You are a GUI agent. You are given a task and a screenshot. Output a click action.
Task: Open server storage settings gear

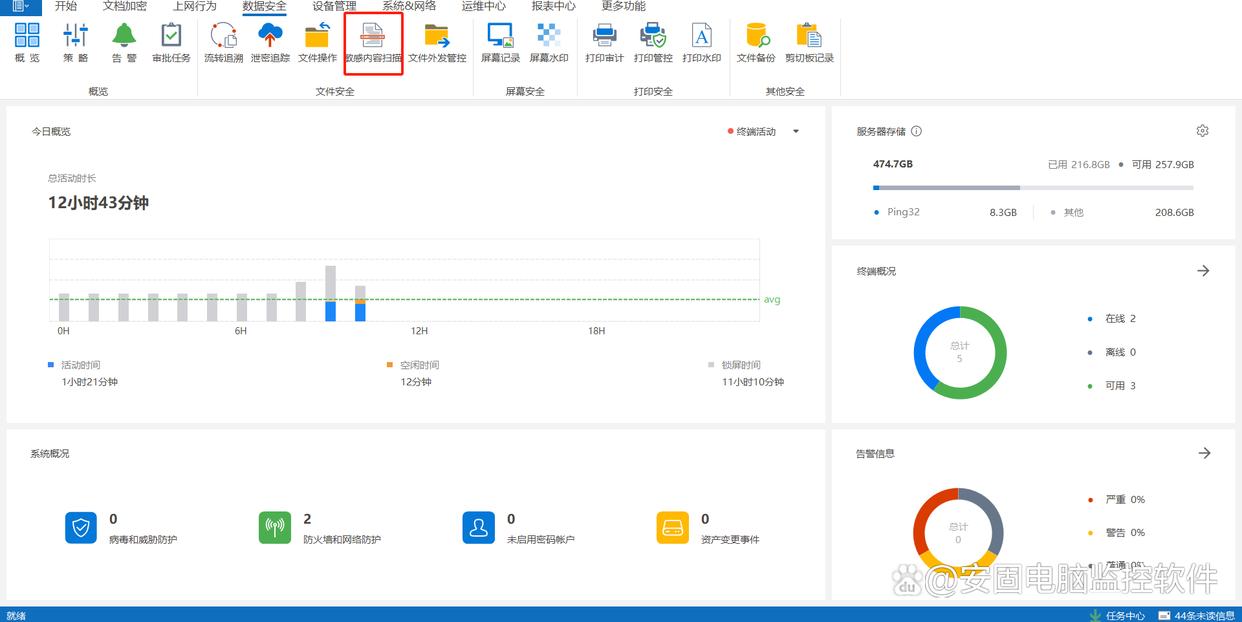(x=1203, y=131)
